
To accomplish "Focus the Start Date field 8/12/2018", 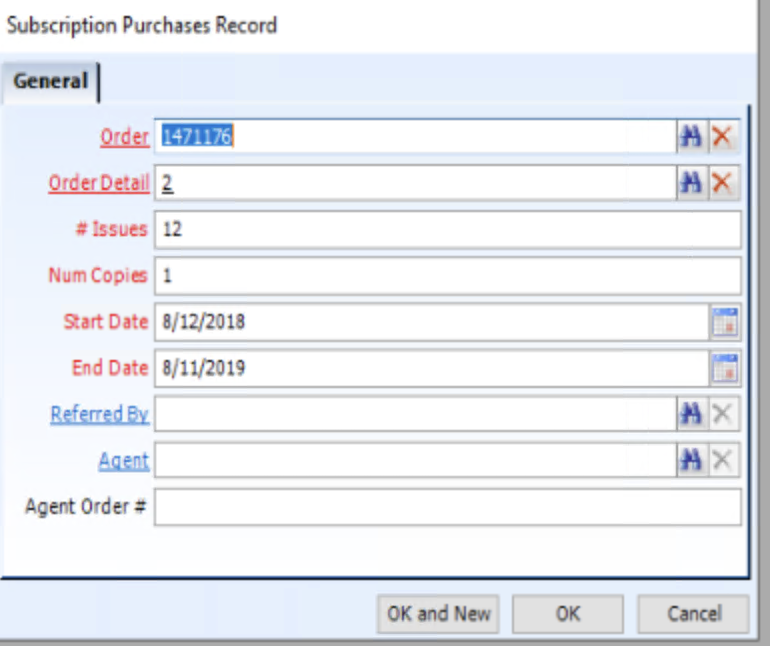I will pos(432,322).
